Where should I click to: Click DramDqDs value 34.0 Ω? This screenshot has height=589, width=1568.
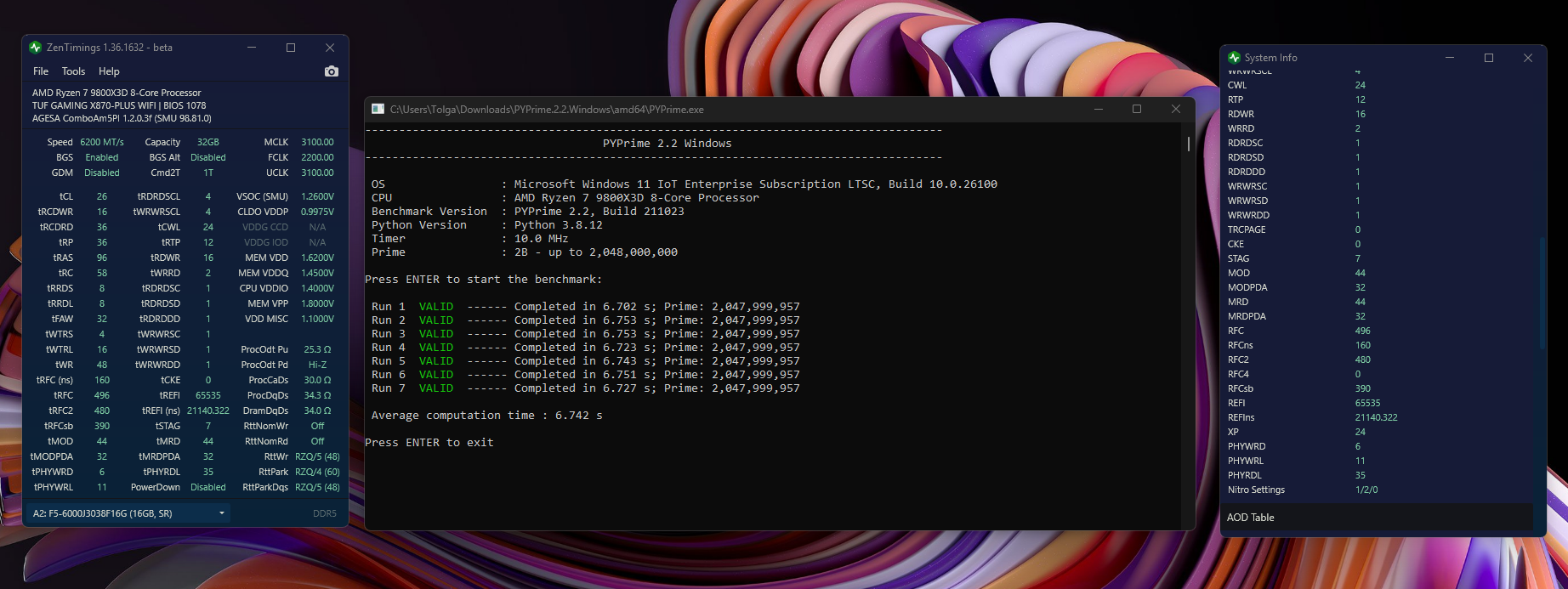(x=317, y=411)
